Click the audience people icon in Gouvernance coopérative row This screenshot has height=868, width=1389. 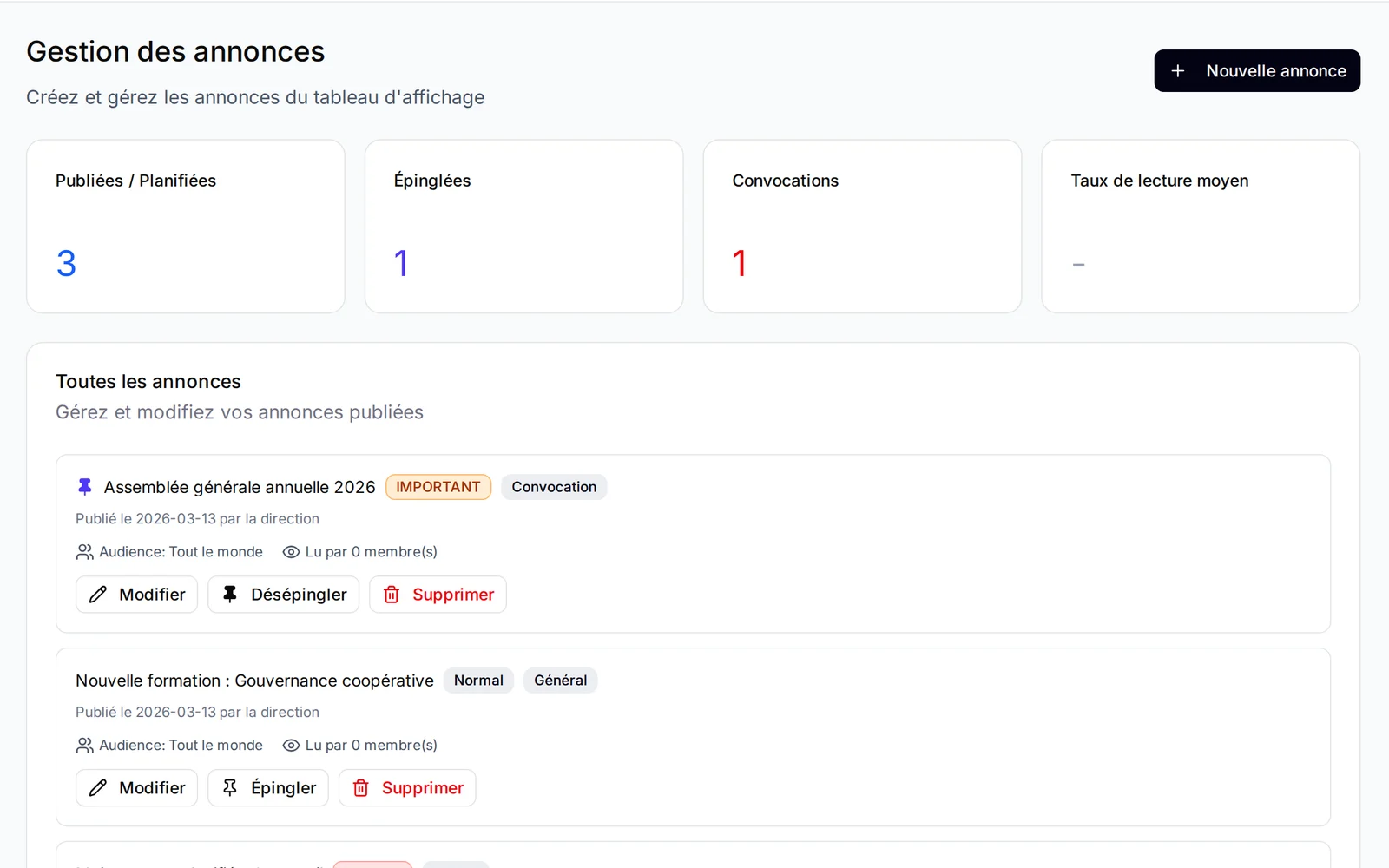point(84,746)
